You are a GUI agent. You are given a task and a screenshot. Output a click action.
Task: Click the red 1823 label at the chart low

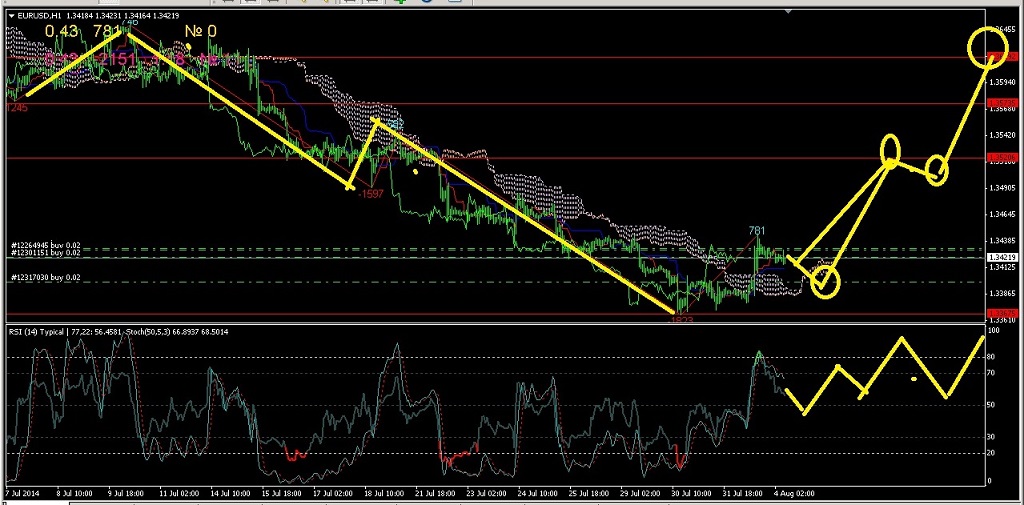tap(681, 319)
